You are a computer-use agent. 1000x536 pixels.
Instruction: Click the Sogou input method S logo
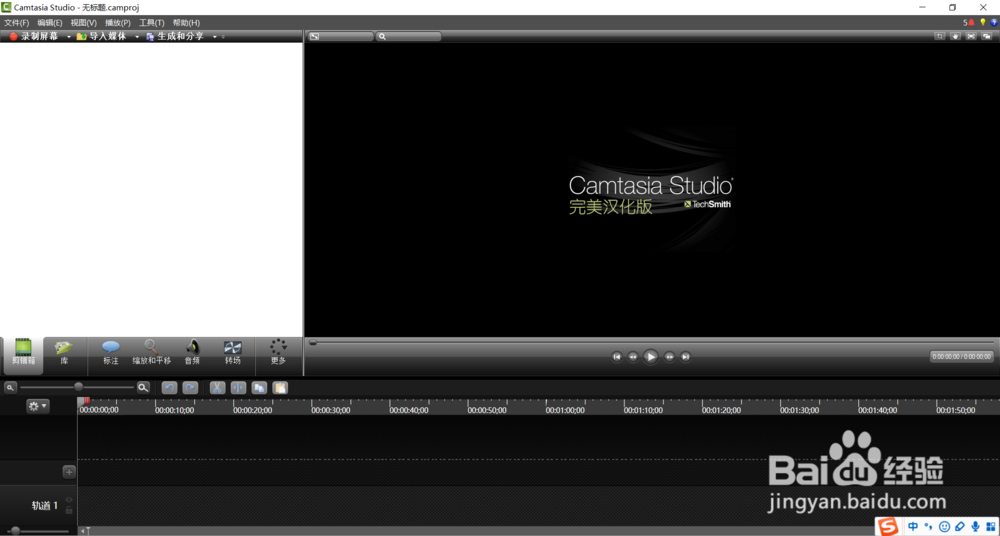886,526
